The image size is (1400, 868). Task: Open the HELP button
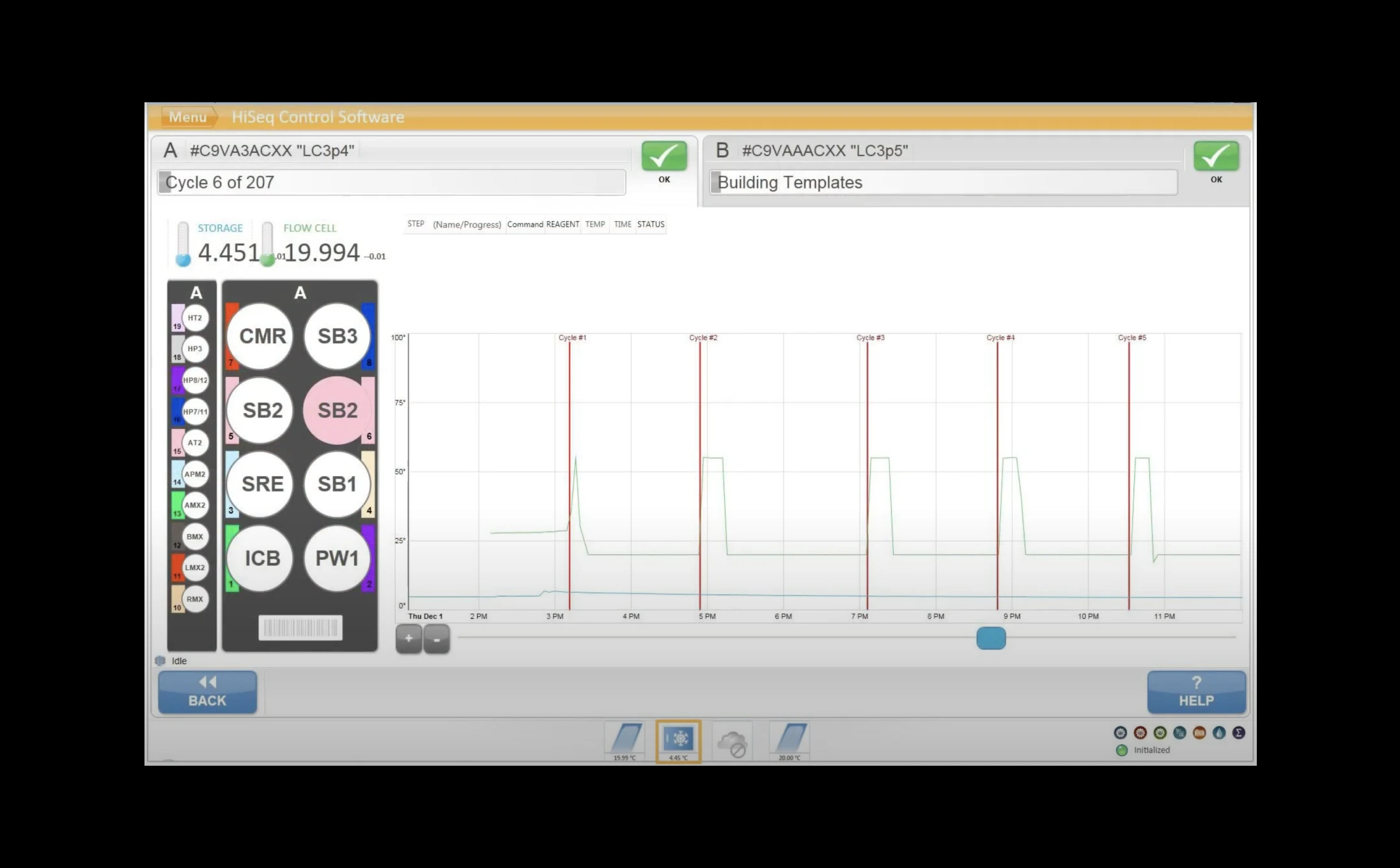tap(1196, 692)
